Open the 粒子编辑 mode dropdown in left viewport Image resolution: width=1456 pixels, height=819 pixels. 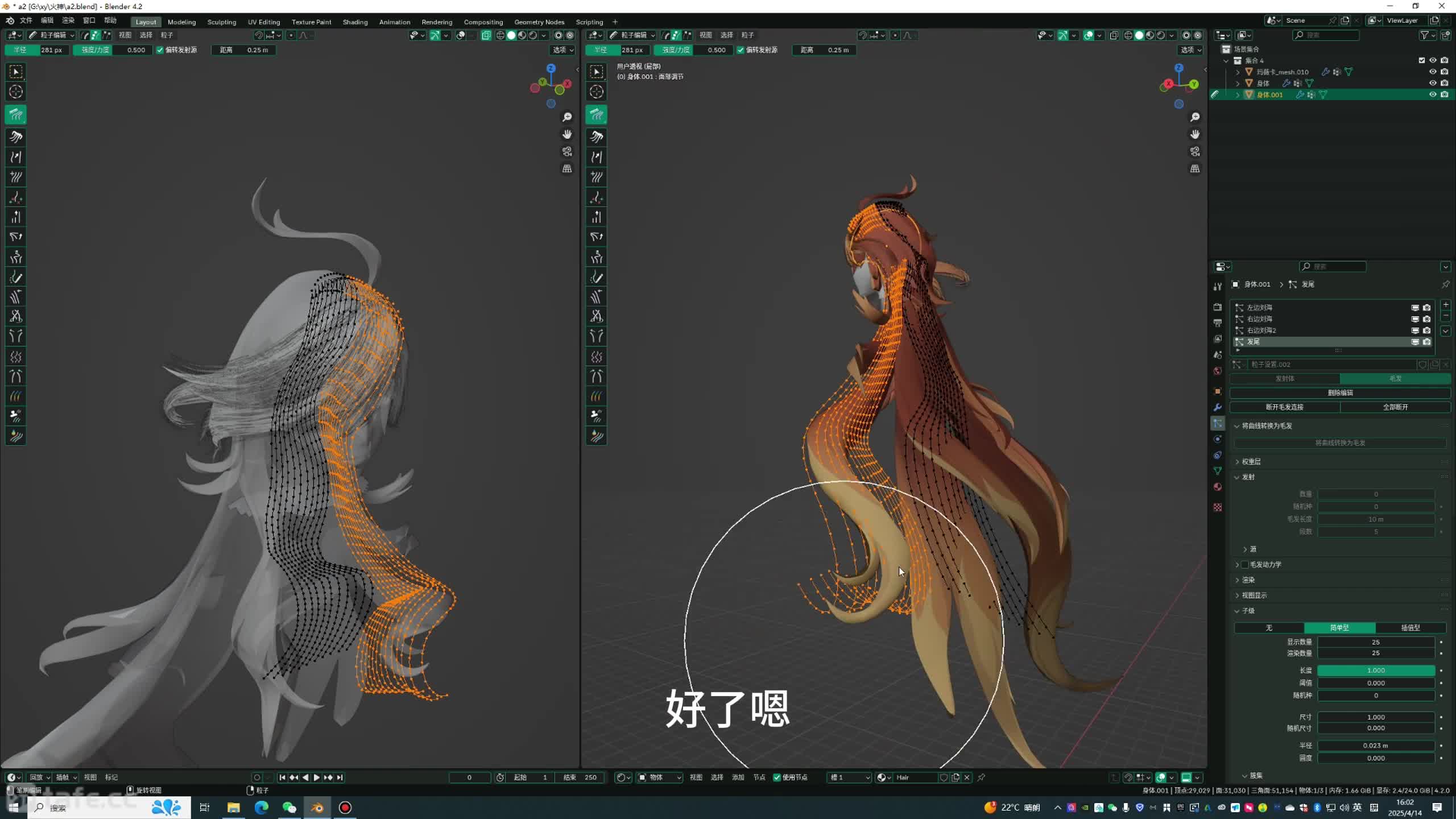point(52,35)
